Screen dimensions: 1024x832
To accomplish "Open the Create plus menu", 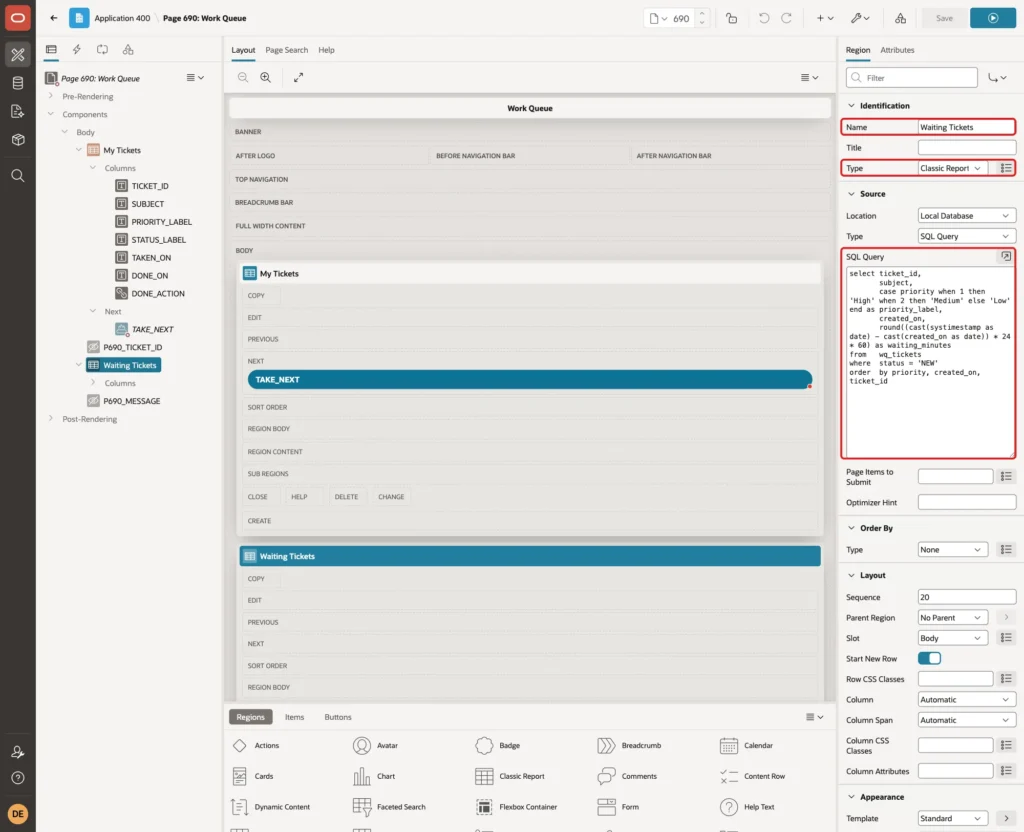I will [825, 18].
